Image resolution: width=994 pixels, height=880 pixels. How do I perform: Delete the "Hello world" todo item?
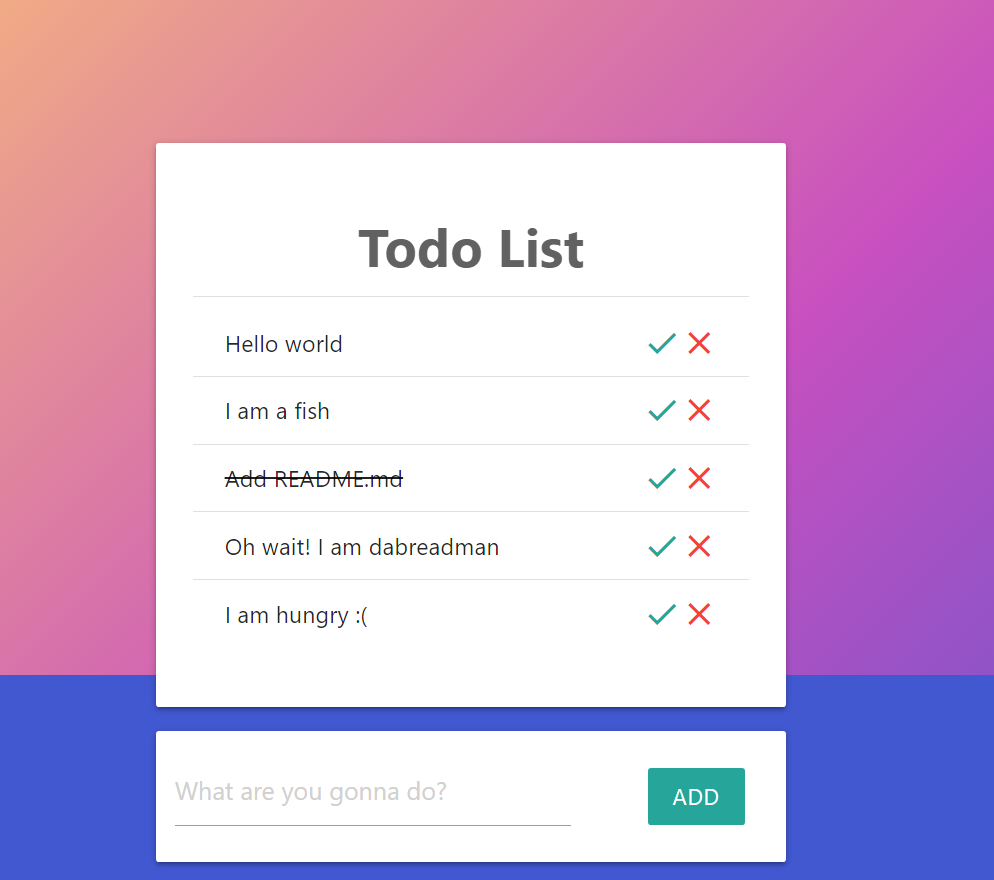tap(699, 343)
